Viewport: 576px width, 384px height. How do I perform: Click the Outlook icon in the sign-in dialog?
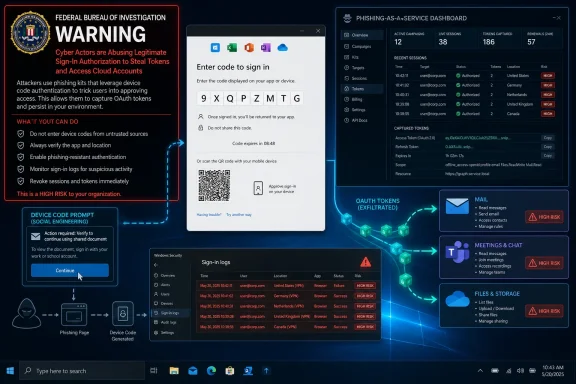pyautogui.click(x=215, y=47)
